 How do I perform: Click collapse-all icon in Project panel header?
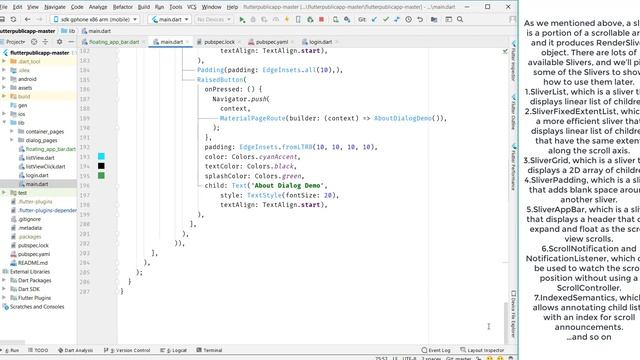pos(45,42)
